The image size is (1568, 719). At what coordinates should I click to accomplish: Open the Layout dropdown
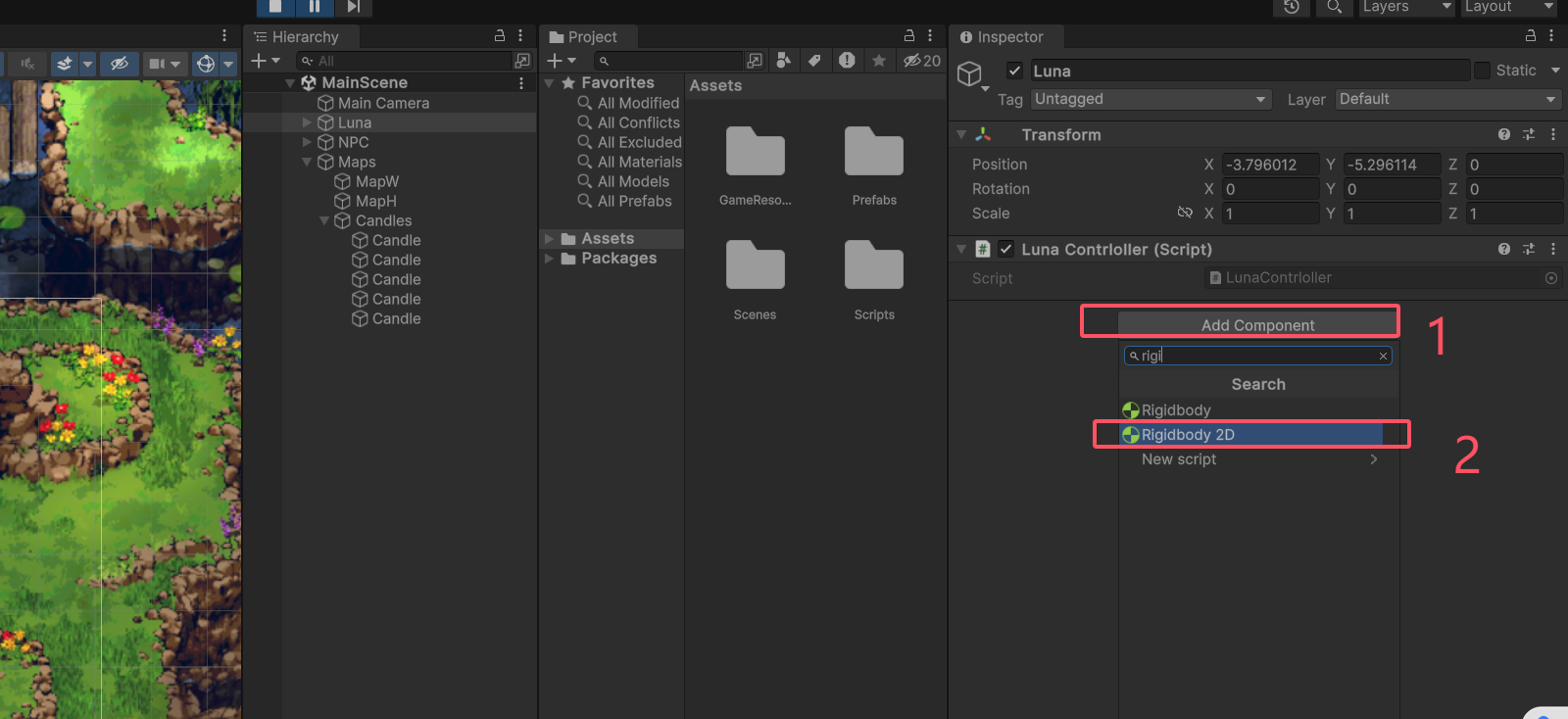[x=1509, y=7]
